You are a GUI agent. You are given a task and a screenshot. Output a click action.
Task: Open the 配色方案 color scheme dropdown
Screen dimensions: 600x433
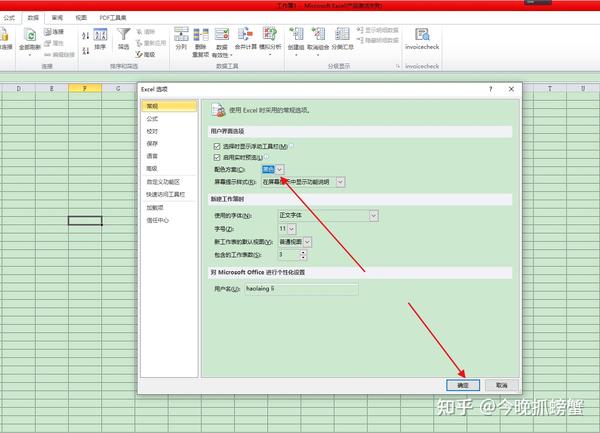coord(280,169)
